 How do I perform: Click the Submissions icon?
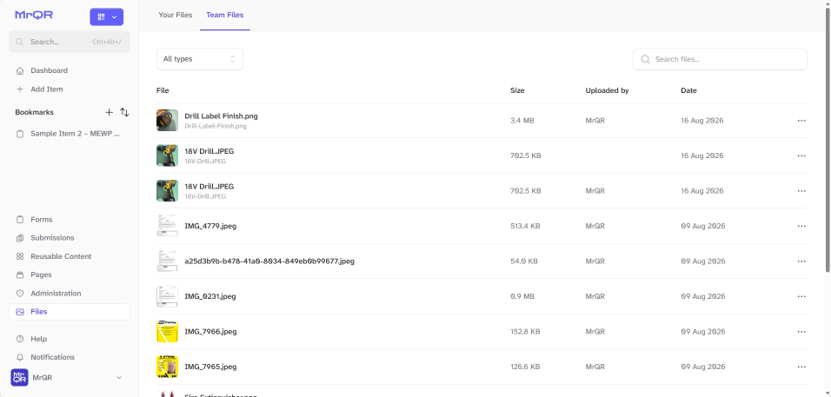[20, 238]
